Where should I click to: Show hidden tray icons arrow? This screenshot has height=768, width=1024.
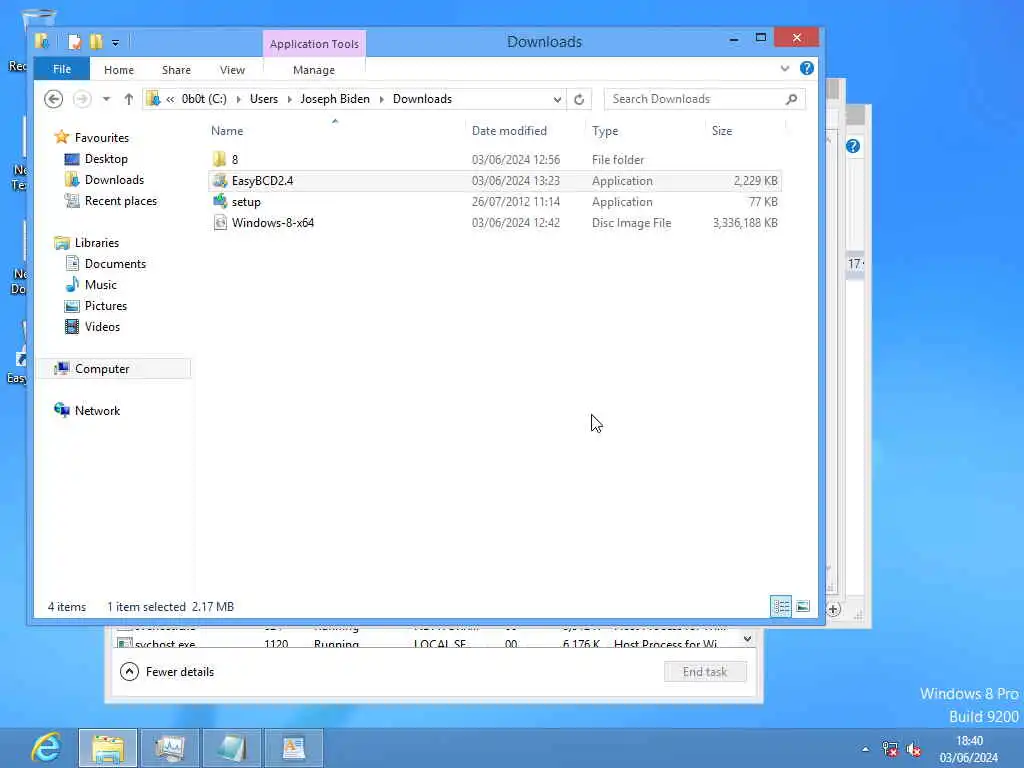point(865,749)
